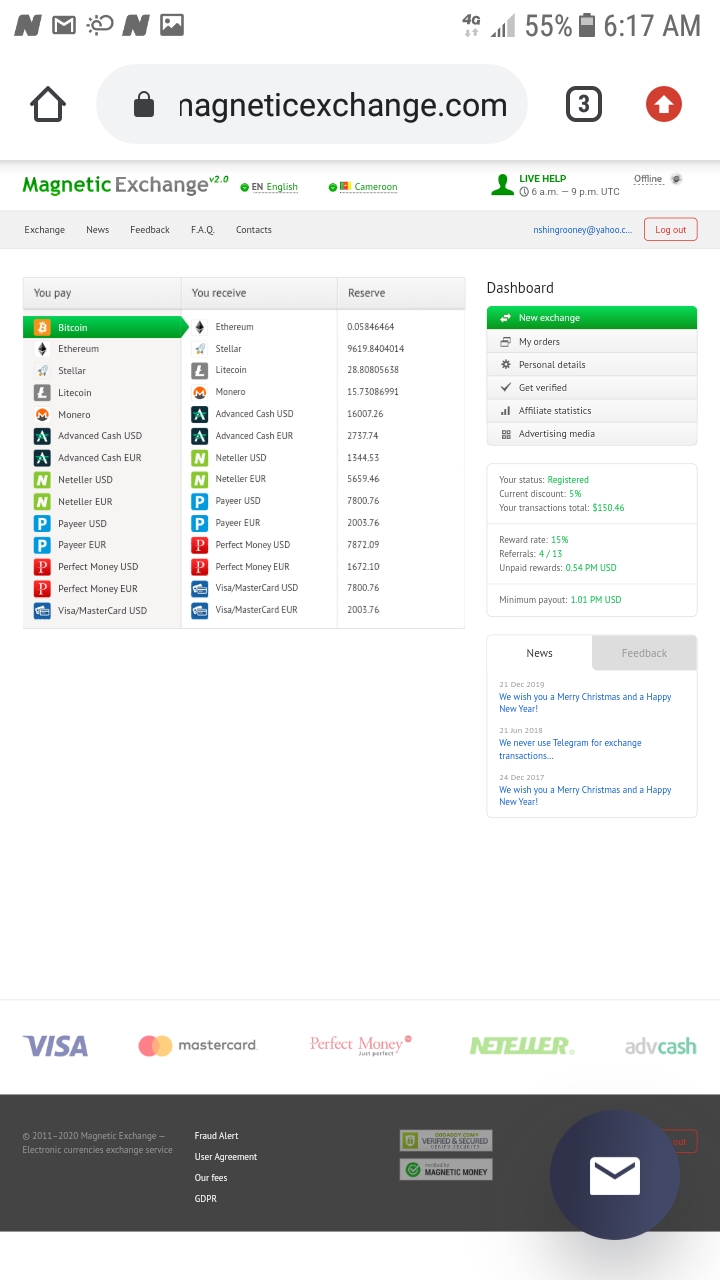Click the Magnetic Money verified badge

click(x=446, y=1169)
